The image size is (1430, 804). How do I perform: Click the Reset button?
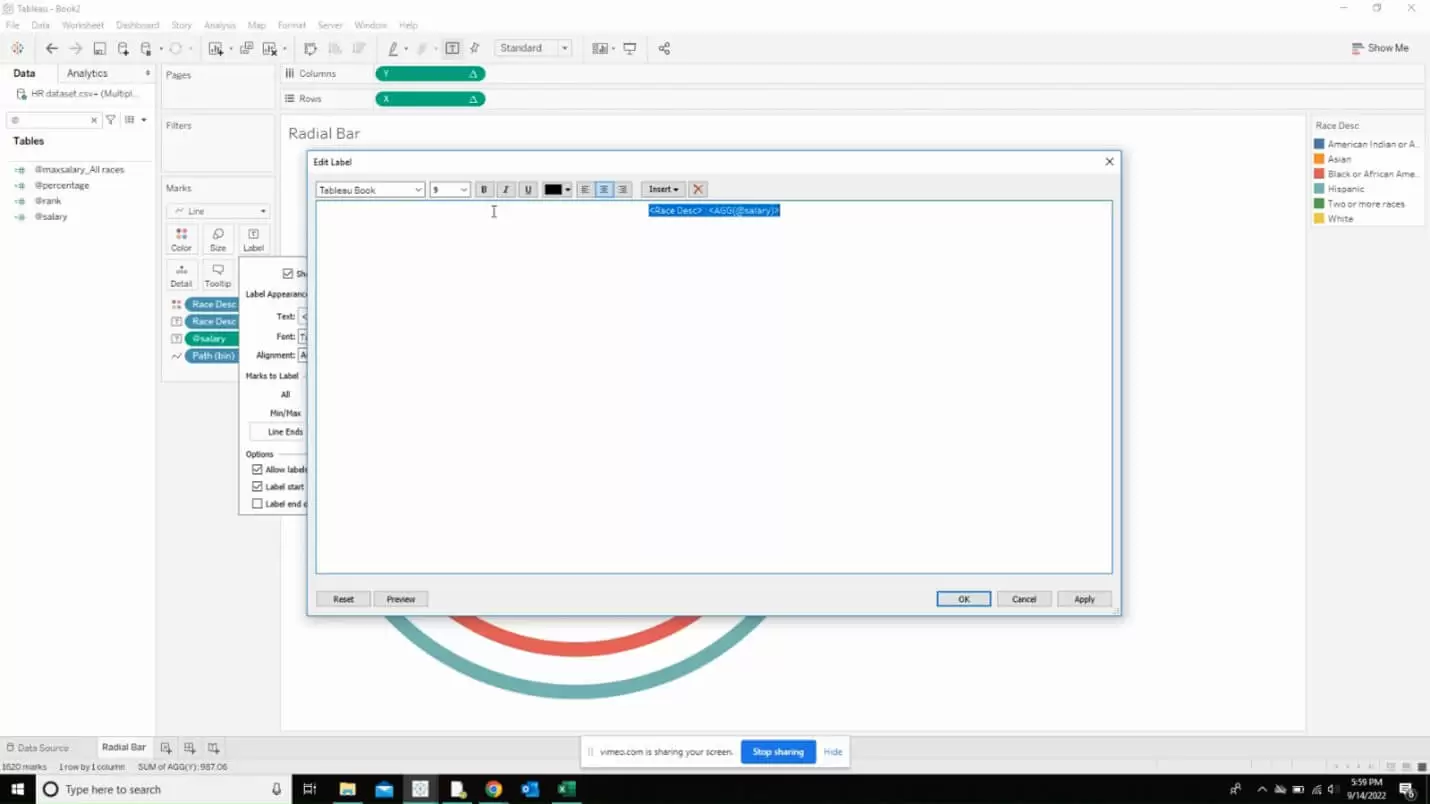click(x=343, y=599)
